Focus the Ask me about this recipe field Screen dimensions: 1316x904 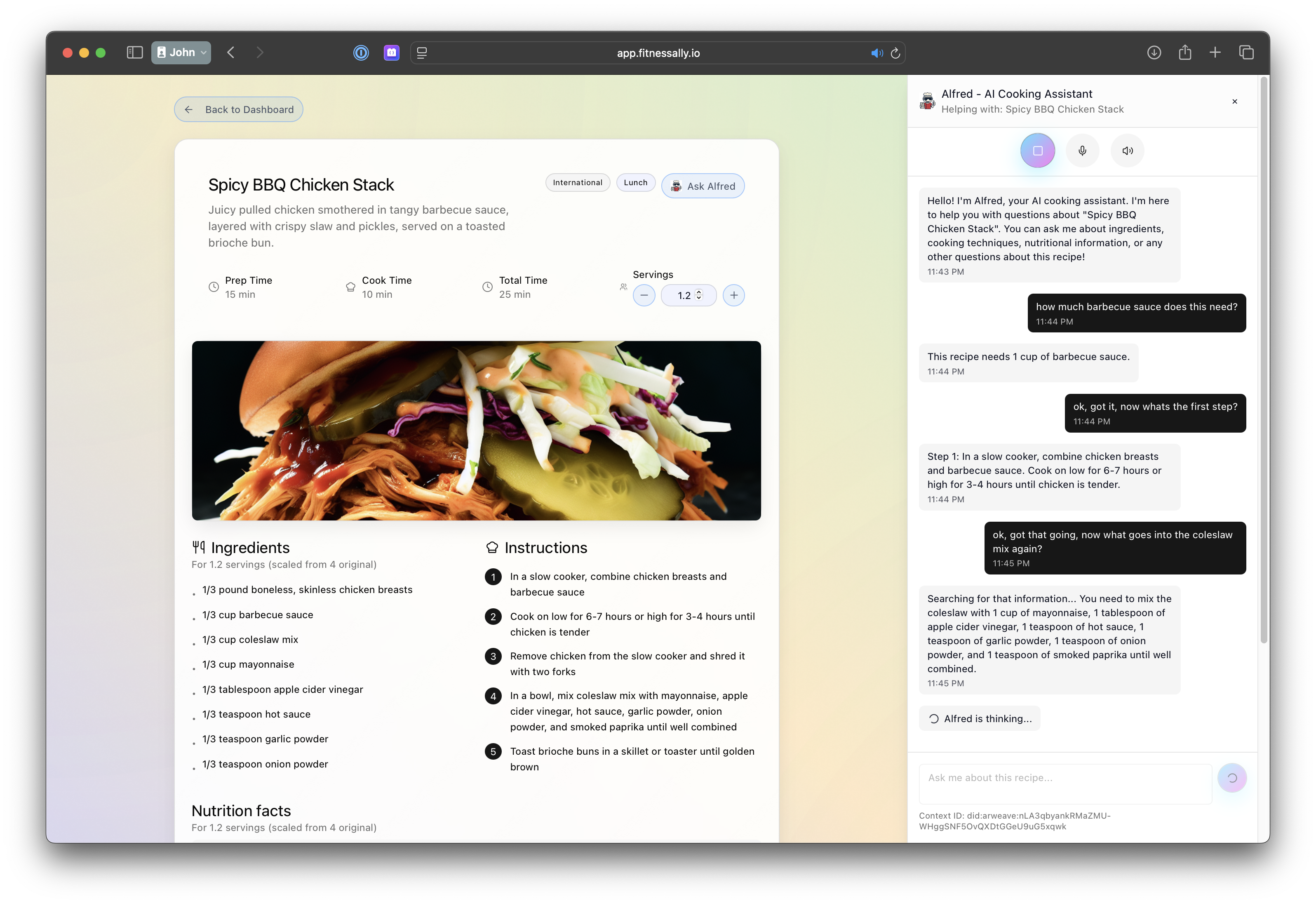1065,783
